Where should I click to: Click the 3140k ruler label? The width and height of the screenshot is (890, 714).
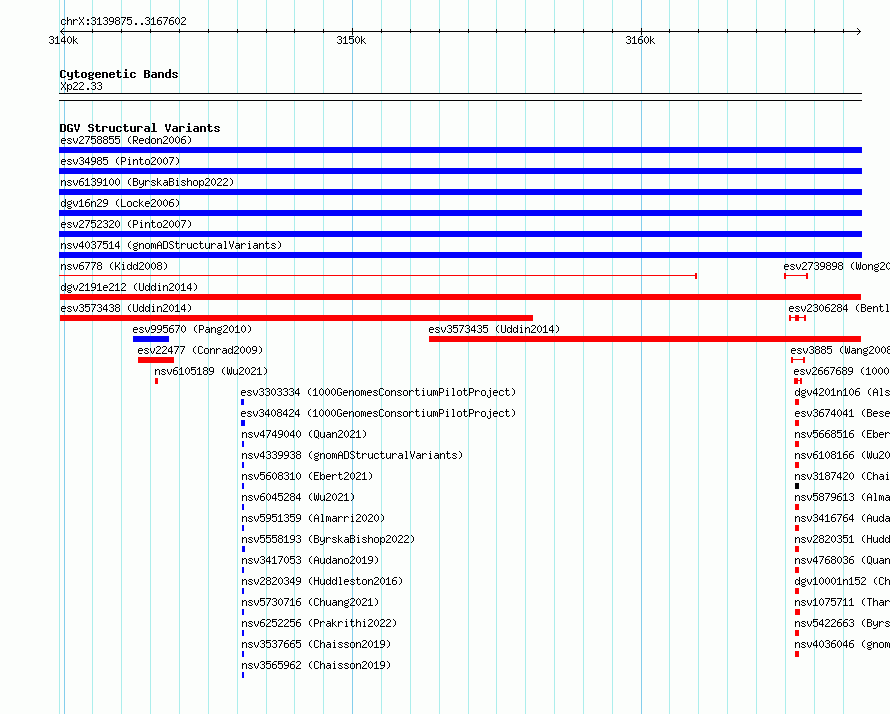pos(63,40)
